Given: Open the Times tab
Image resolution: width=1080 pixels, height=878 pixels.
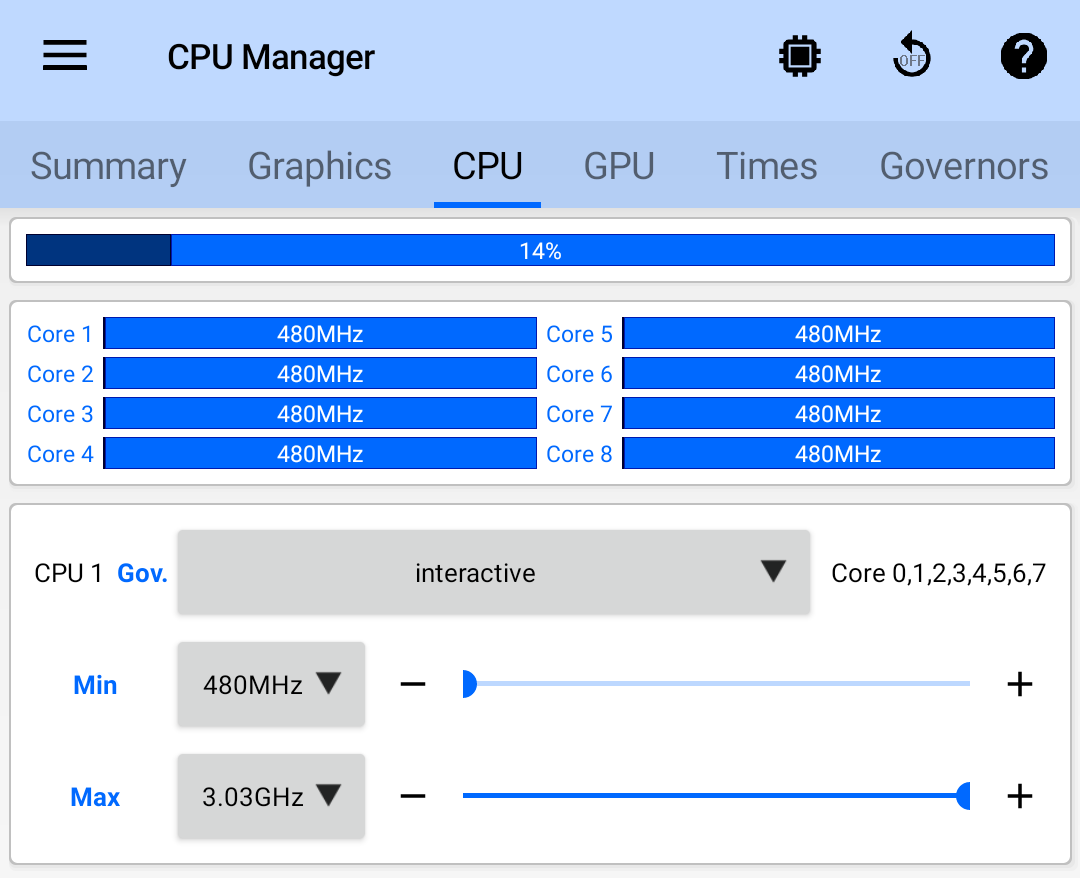Looking at the screenshot, I should point(767,166).
